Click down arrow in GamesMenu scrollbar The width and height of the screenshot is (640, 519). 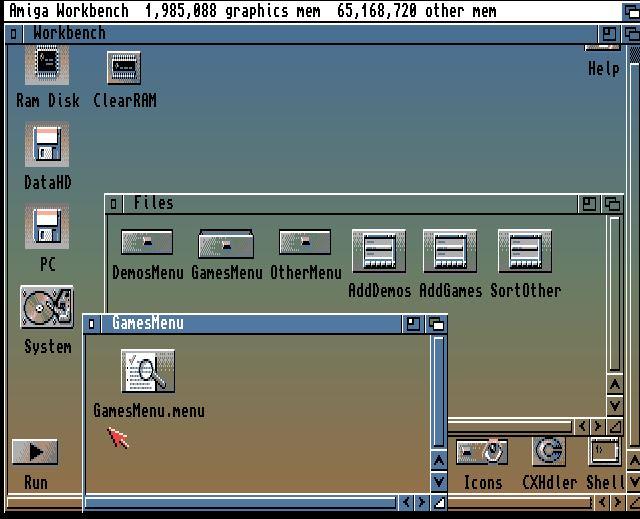tap(439, 481)
